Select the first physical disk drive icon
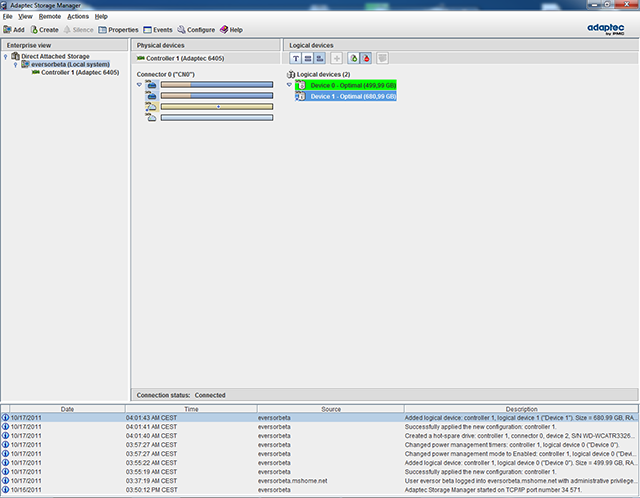Image resolution: width=640 pixels, height=498 pixels. [151, 84]
